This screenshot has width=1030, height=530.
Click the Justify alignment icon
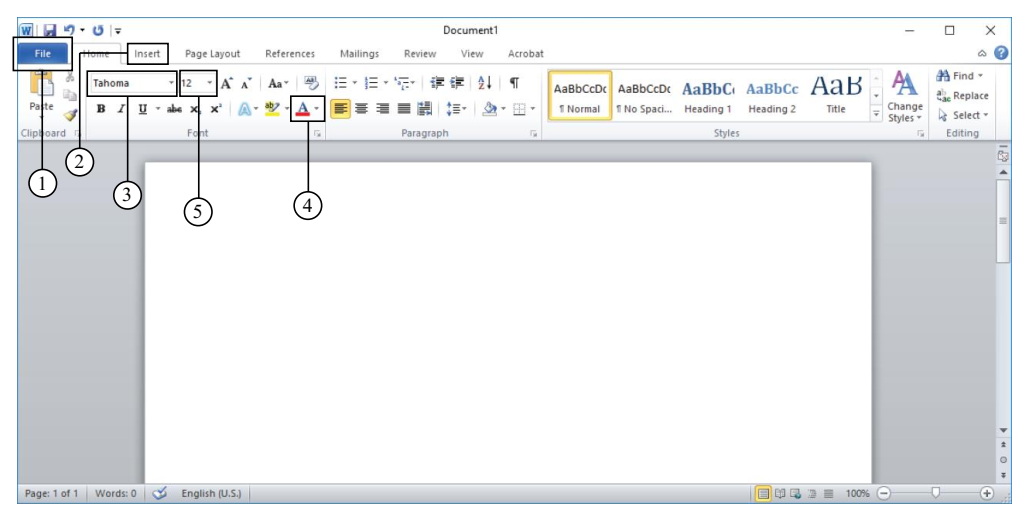point(404,109)
